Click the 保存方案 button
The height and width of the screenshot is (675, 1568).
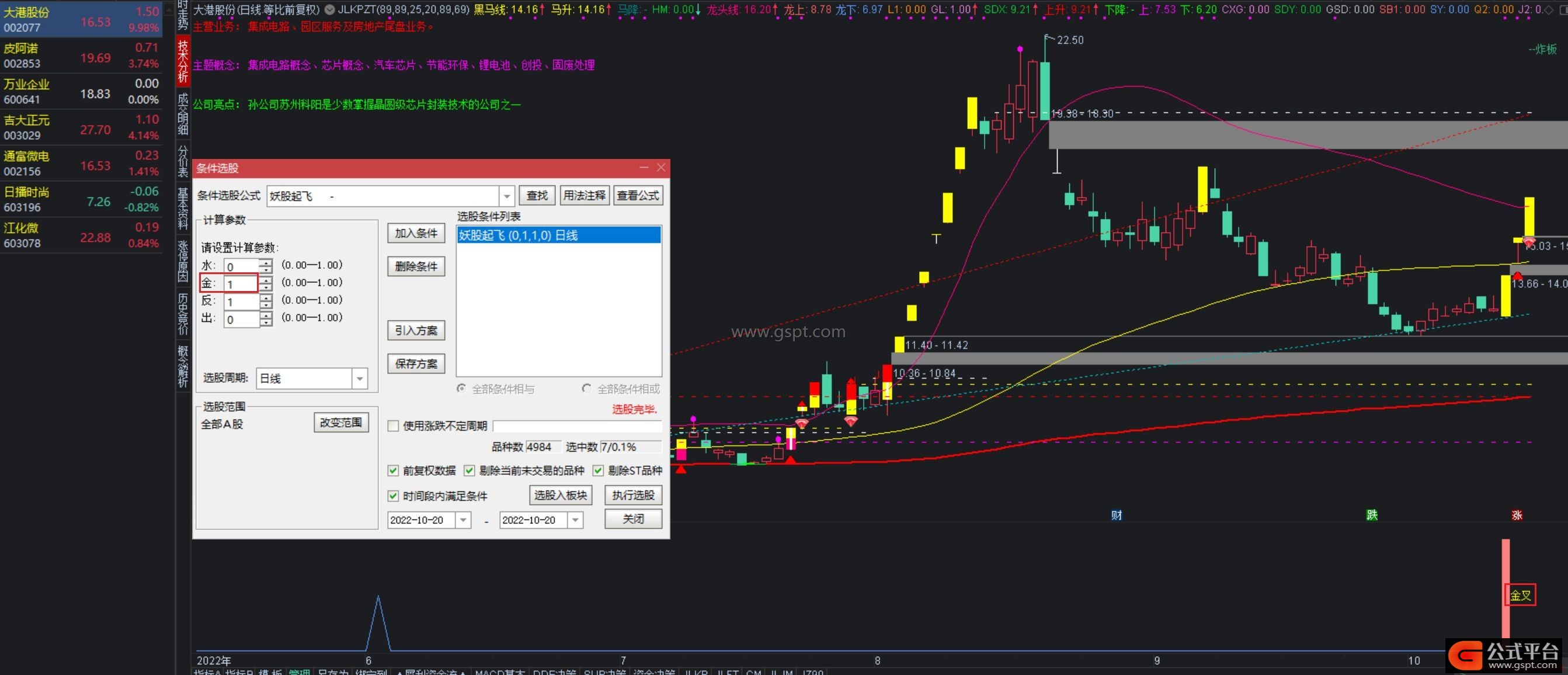(416, 364)
